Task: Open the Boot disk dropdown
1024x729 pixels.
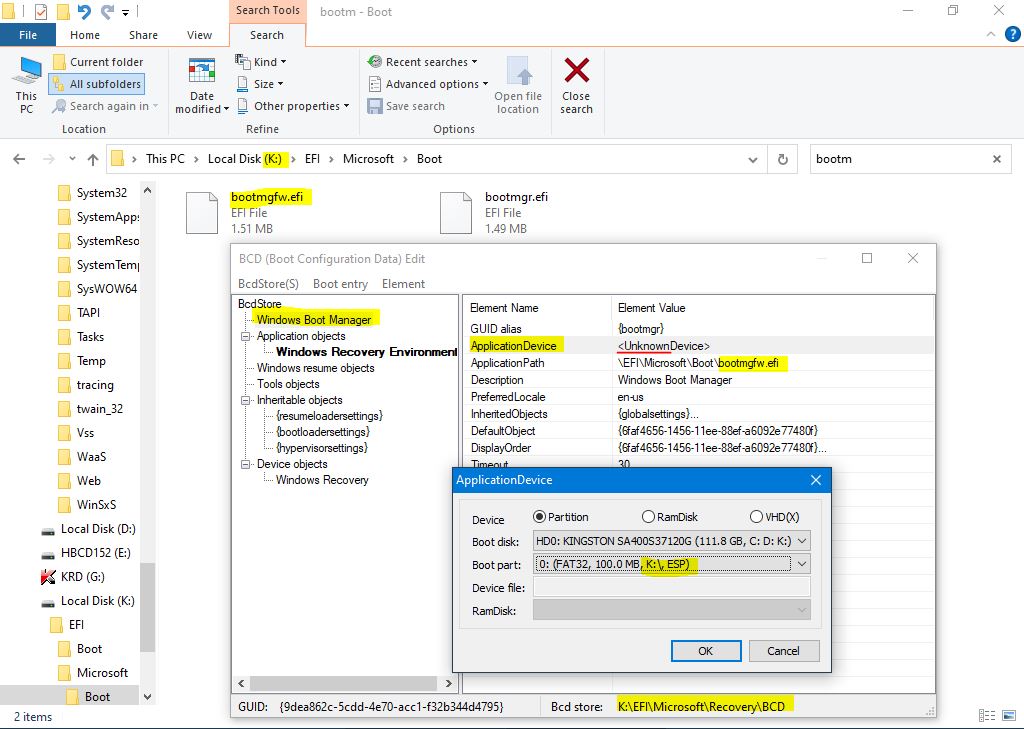Action: coord(800,541)
